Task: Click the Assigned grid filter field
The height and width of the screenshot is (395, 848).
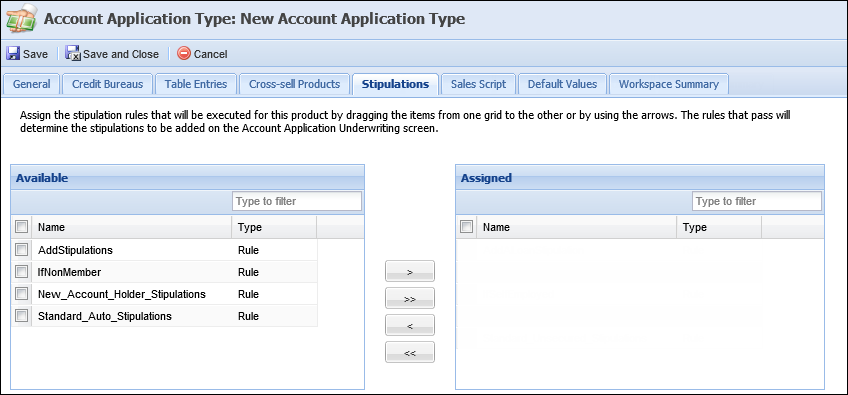Action: tap(757, 201)
